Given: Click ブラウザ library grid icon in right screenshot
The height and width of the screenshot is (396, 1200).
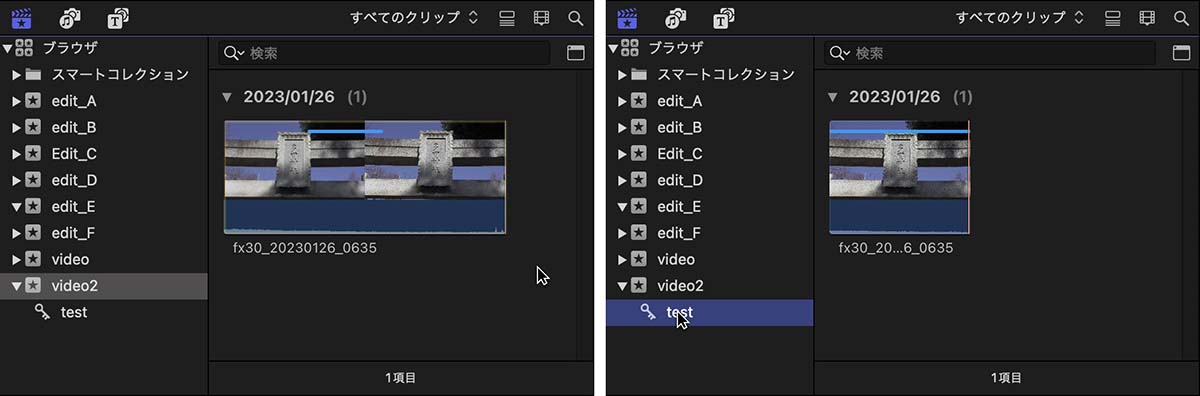Looking at the screenshot, I should click(631, 48).
